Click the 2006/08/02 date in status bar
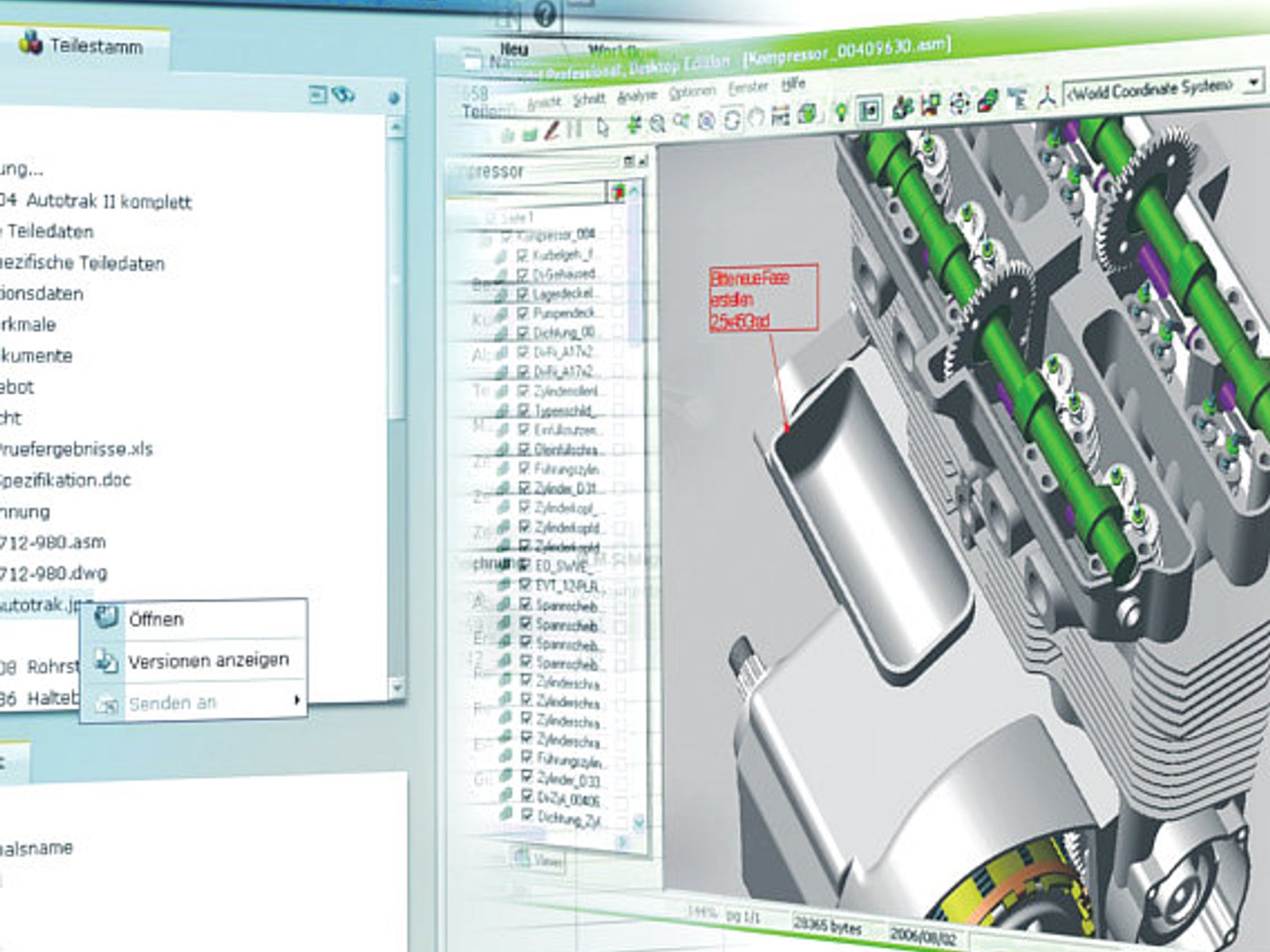 click(x=924, y=935)
